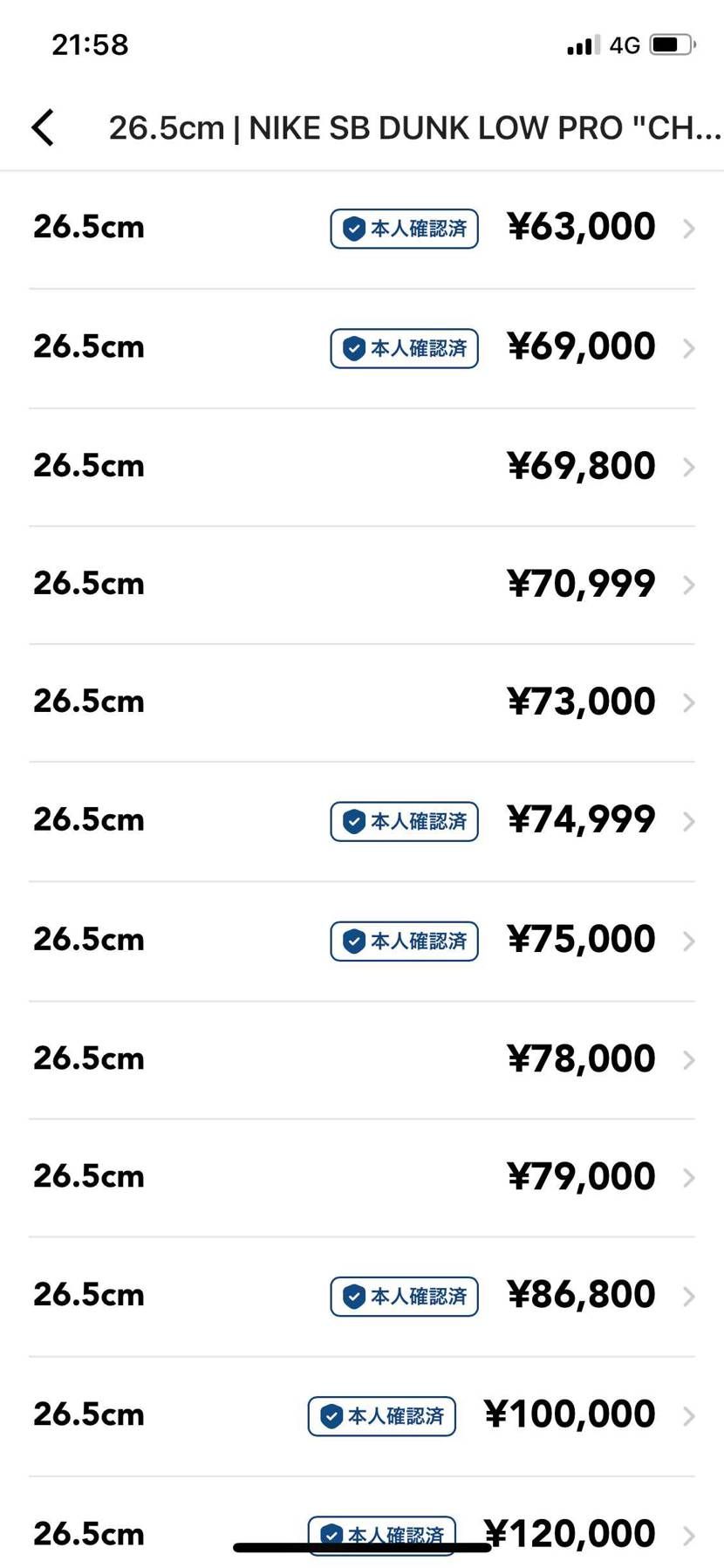Tap the verified badge on ¥75,000 listing
724x1568 pixels.
(404, 941)
